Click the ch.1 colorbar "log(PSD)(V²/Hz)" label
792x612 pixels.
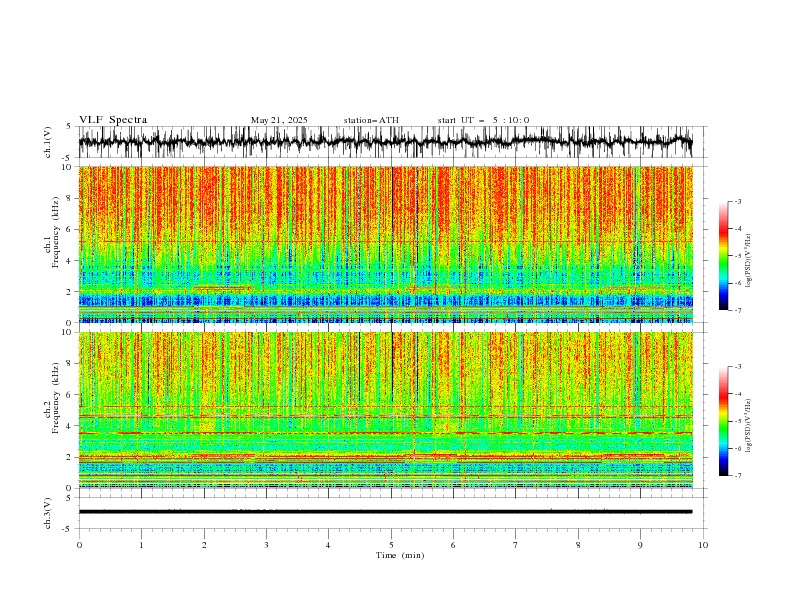(x=748, y=261)
